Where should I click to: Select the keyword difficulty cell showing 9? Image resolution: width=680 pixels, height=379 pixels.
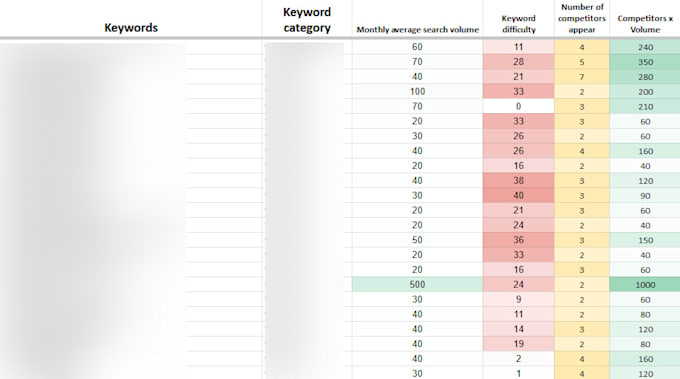[518, 299]
